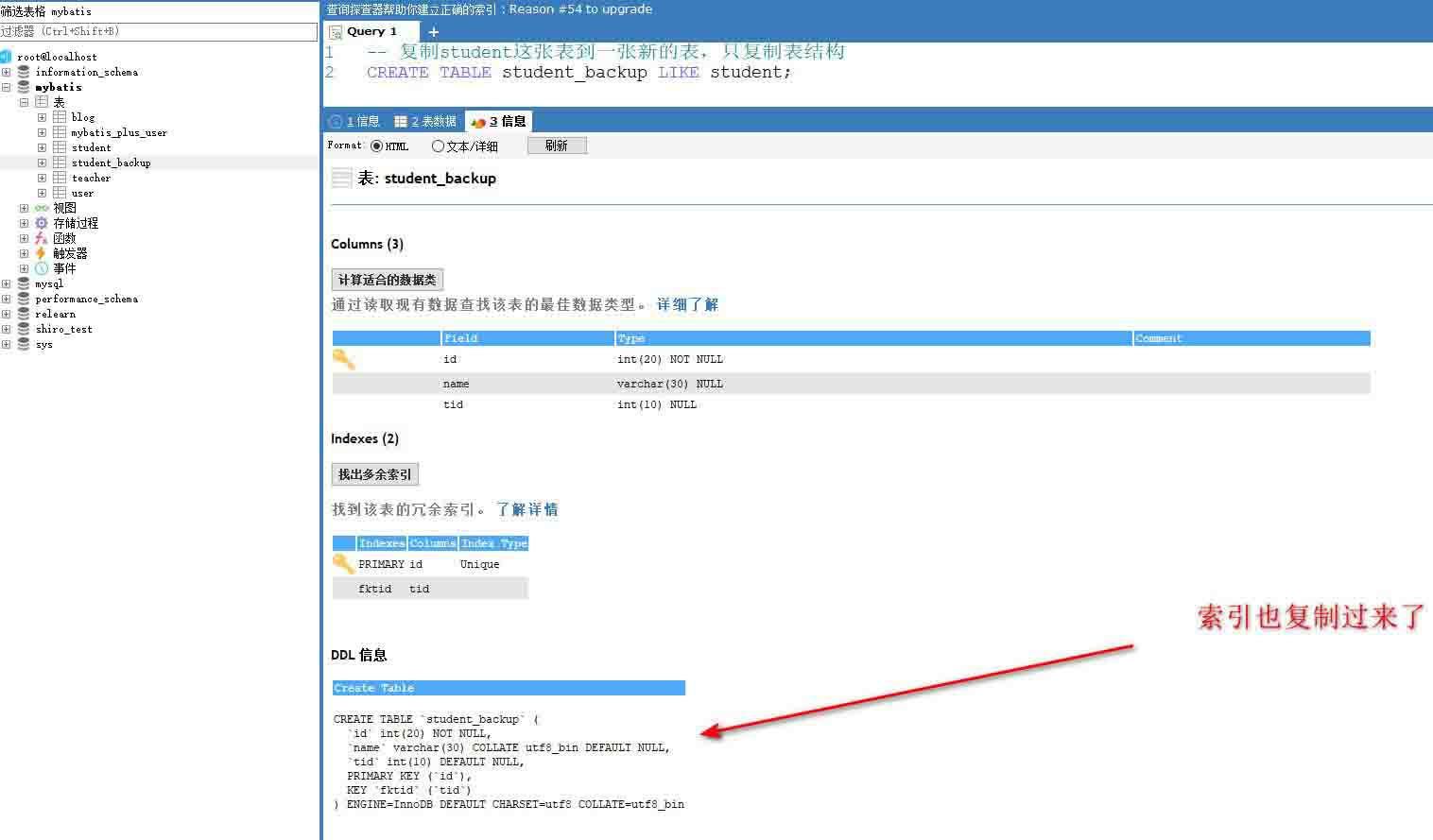Collapse the mybatis database node
Image resolution: width=1433 pixels, height=840 pixels.
(x=7, y=87)
